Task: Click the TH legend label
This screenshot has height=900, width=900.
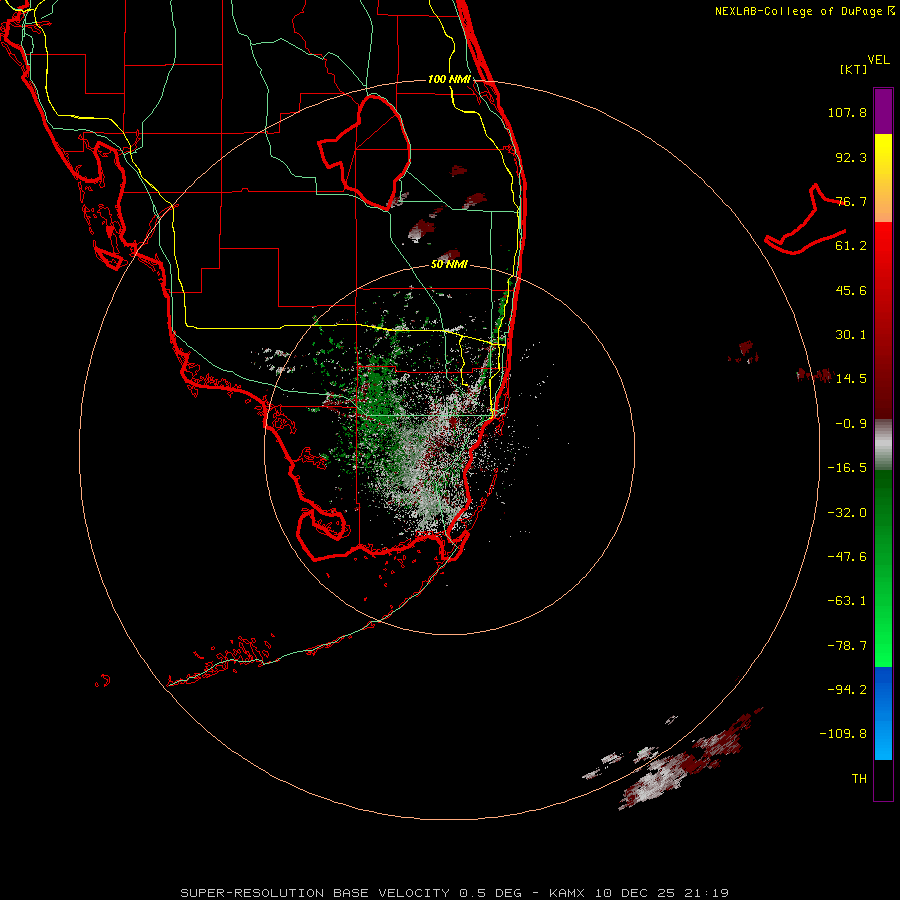Action: pos(859,779)
